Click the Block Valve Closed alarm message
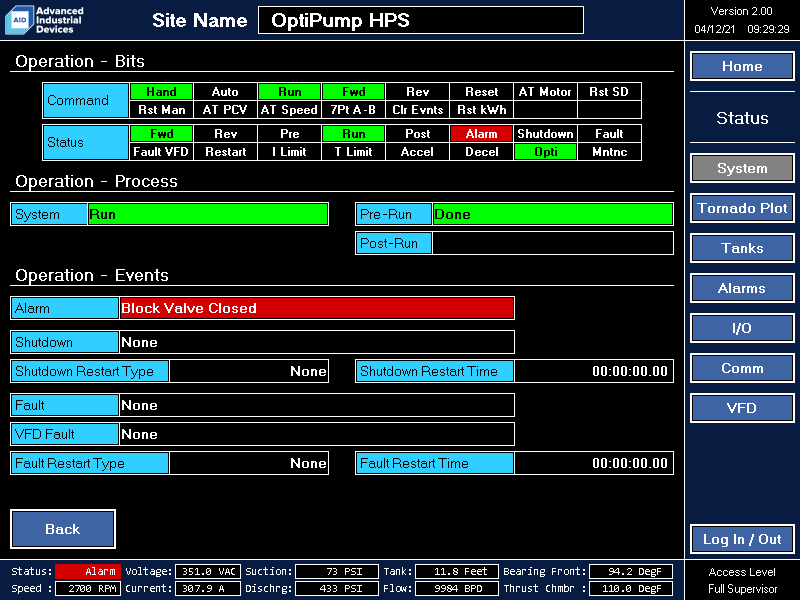The image size is (800, 600). click(316, 308)
